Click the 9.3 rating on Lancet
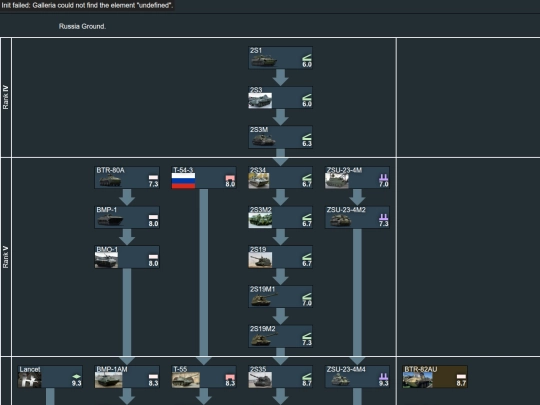The height and width of the screenshot is (405, 540). tap(77, 383)
